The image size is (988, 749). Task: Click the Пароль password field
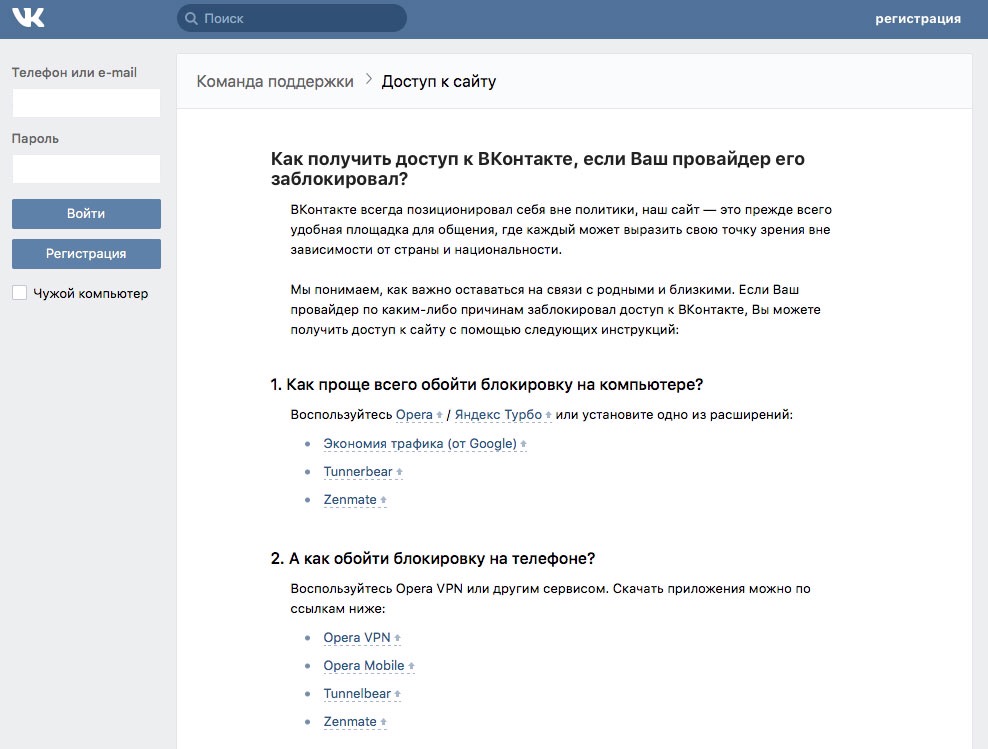(x=86, y=169)
